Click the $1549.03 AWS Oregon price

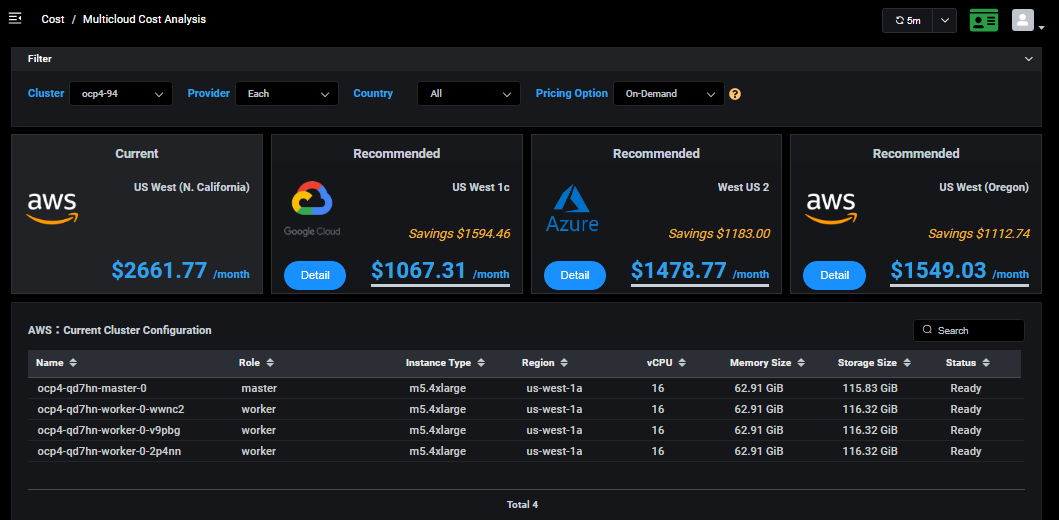[x=960, y=271]
